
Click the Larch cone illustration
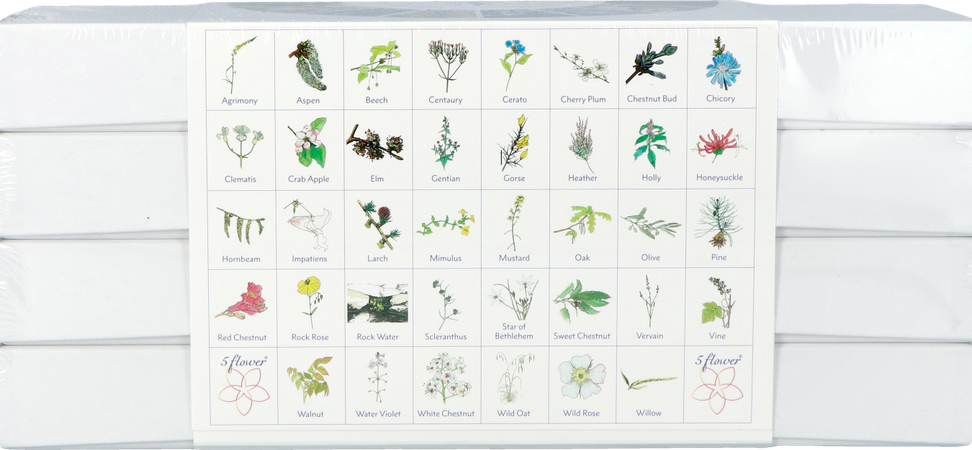[x=379, y=224]
